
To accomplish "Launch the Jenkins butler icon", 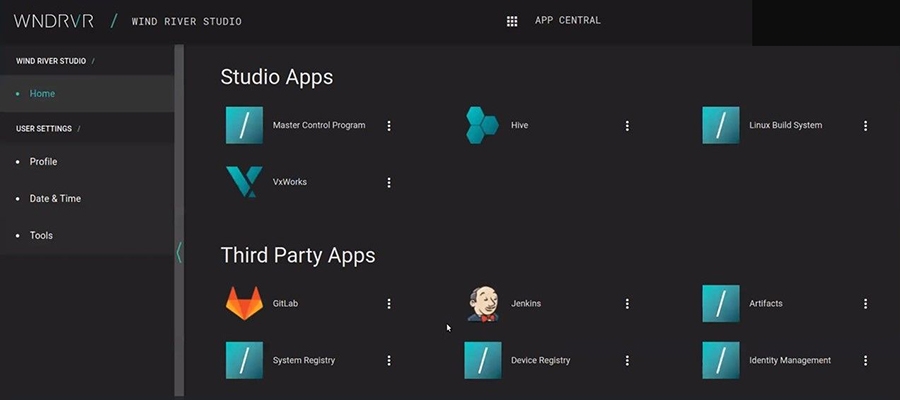I will [x=482, y=304].
